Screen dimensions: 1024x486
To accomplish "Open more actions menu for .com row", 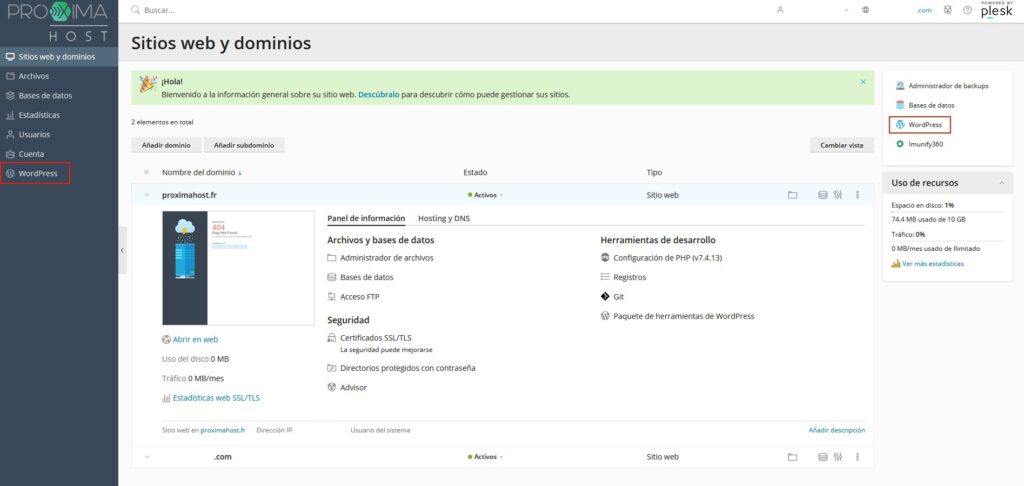I will [x=857, y=457].
